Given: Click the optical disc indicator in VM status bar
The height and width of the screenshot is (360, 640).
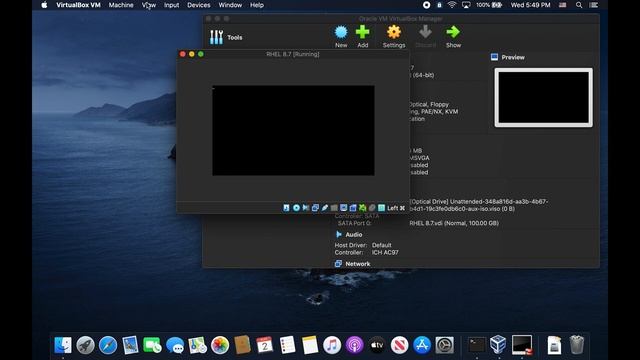Looking at the screenshot, I should coord(296,208).
